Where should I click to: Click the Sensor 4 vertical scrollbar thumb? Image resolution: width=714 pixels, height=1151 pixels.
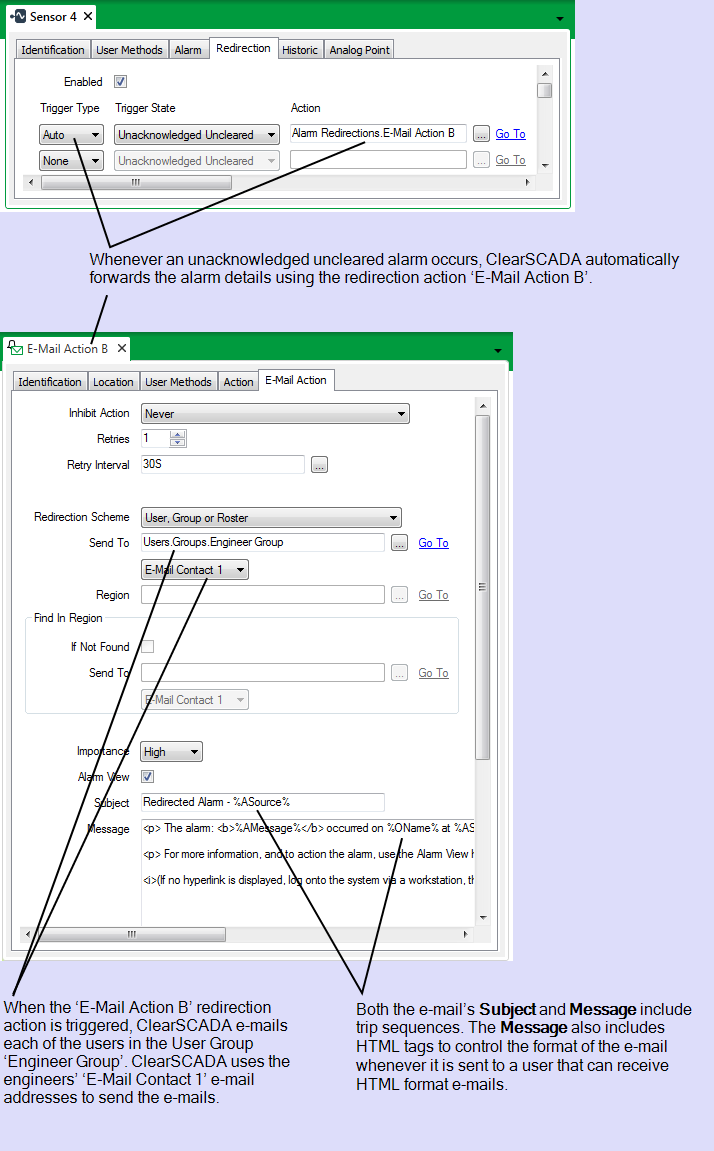(544, 90)
